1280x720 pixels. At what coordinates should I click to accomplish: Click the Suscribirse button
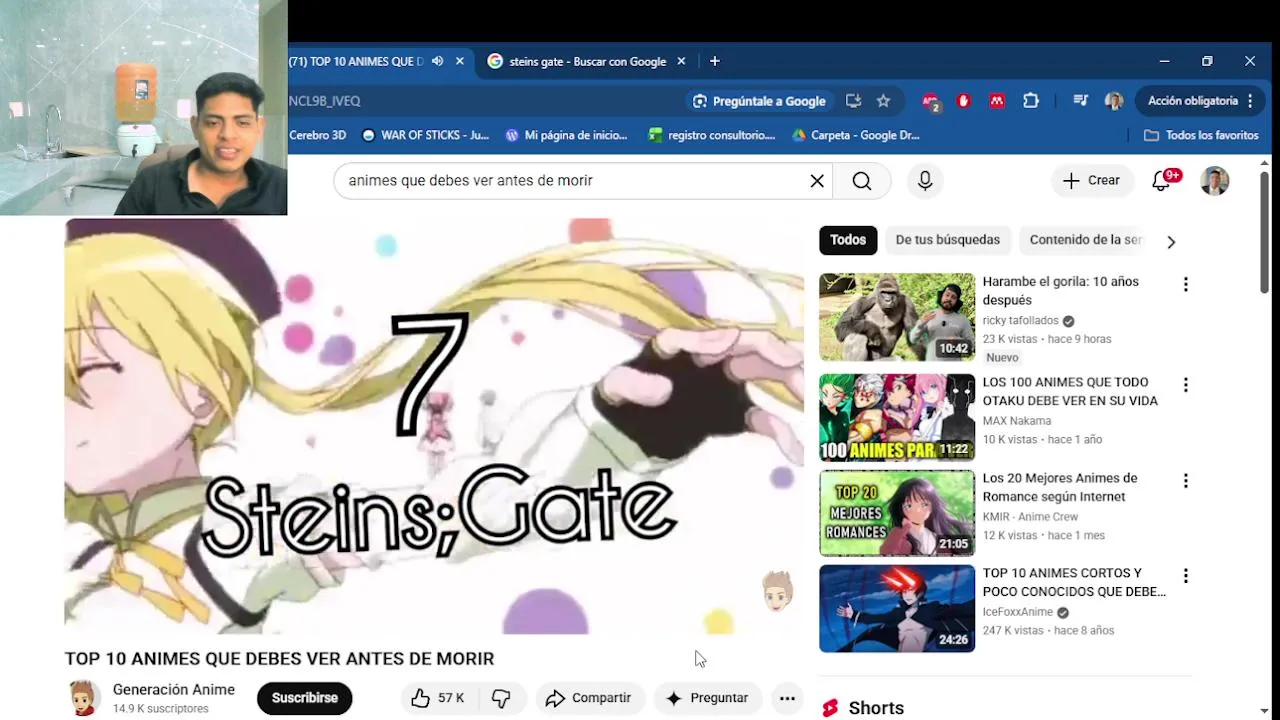[x=305, y=698]
